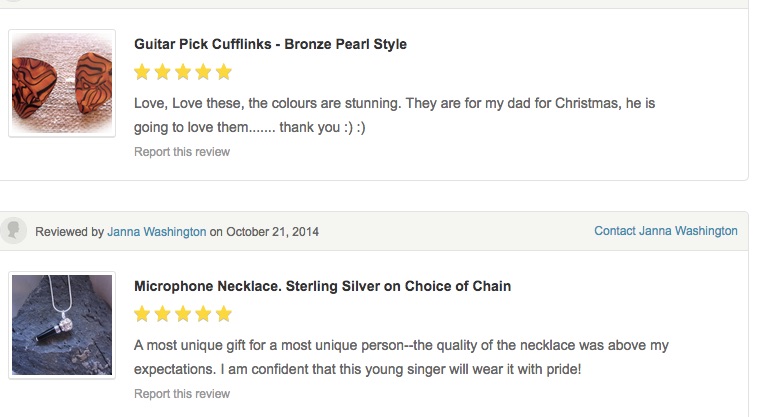Click fifth star of Necklace rating

tap(224, 314)
